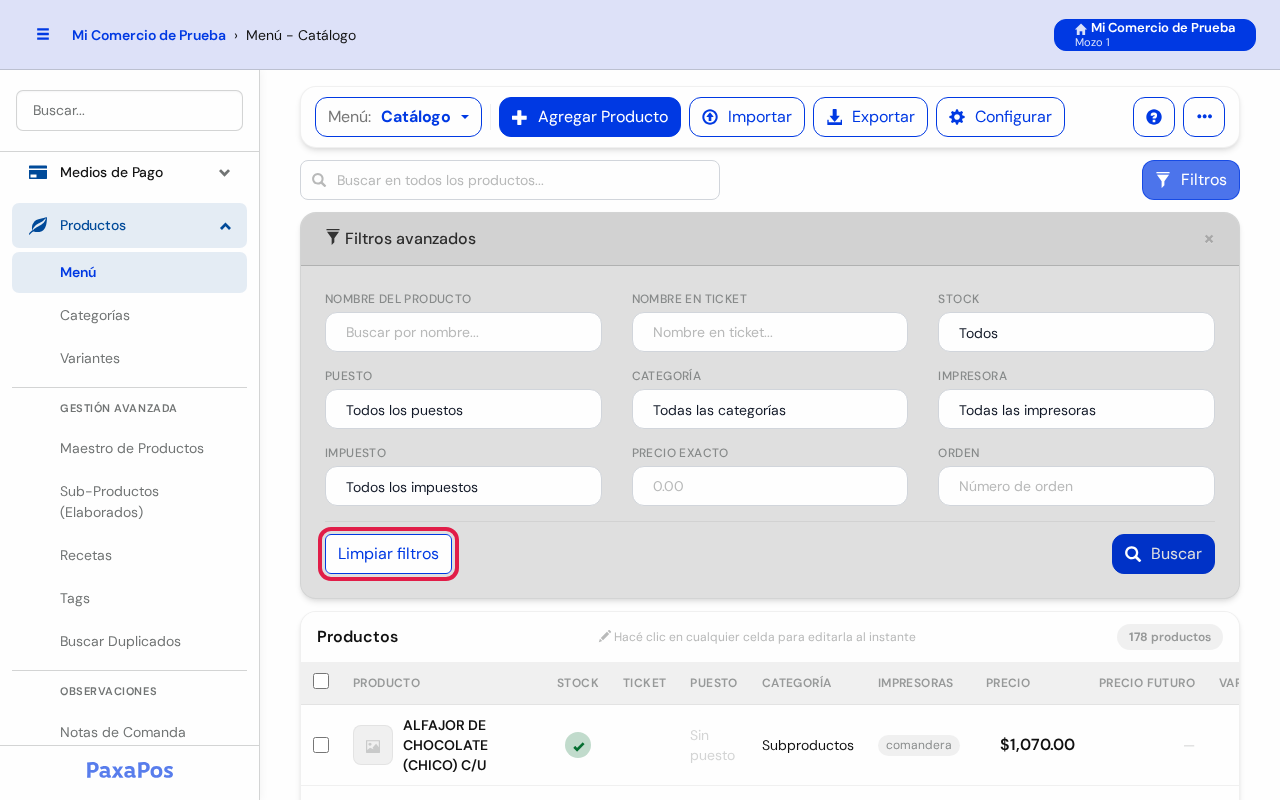The image size is (1280, 800).
Task: Open the three-dots more options button
Action: [1204, 117]
